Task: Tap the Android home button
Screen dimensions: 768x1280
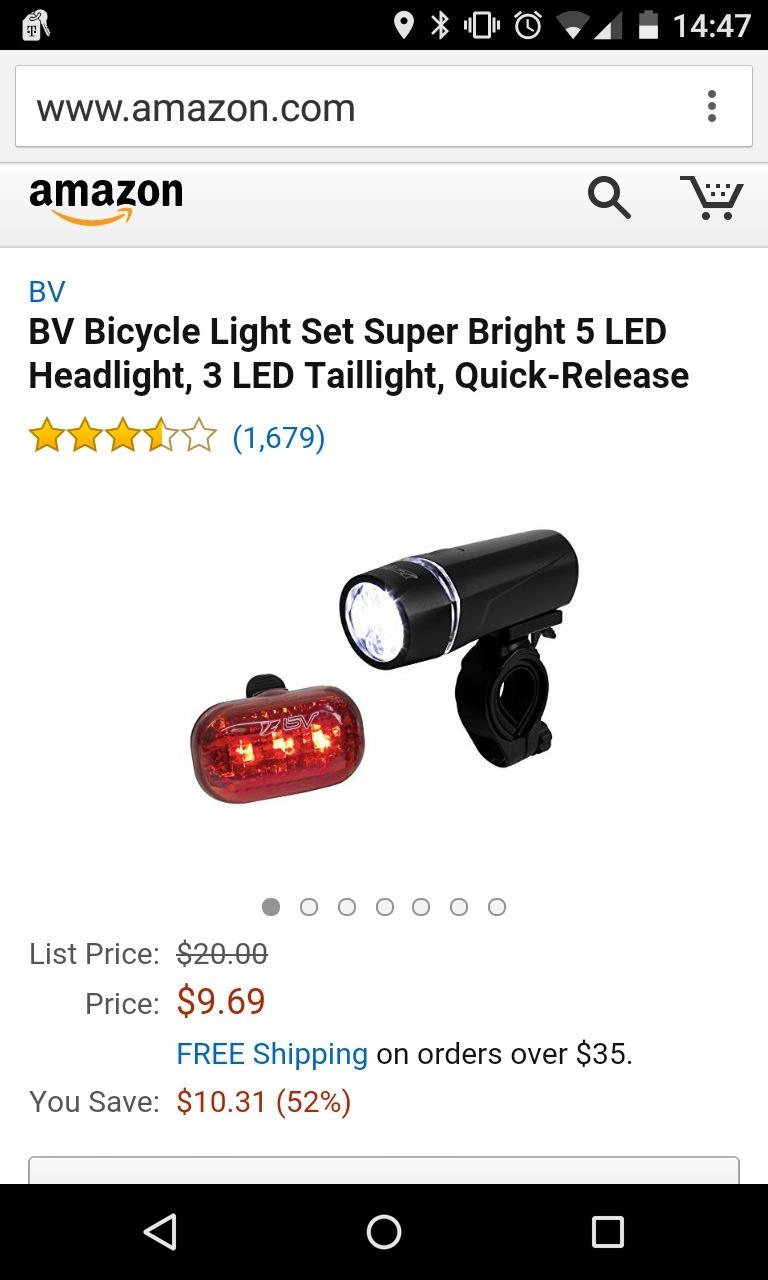Action: coord(384,1232)
